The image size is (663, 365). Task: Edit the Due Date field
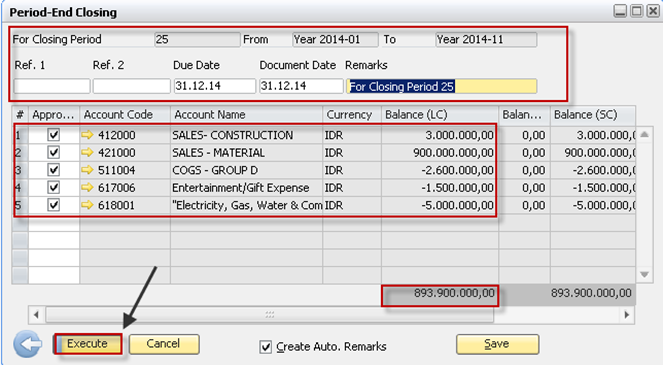tap(215, 86)
